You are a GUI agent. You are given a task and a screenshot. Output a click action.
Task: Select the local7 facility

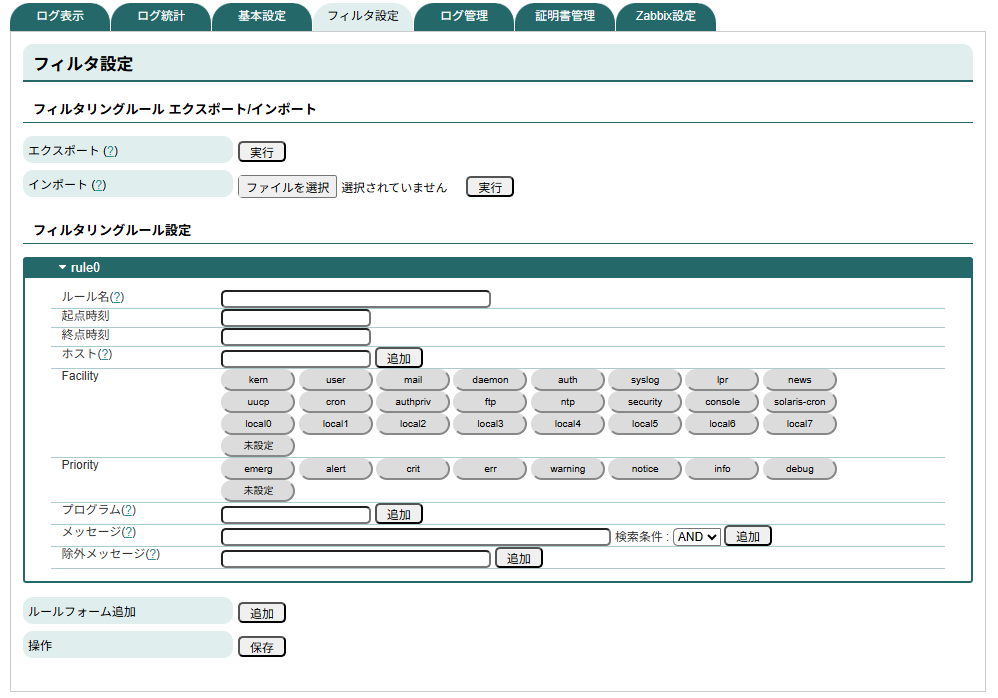coord(799,423)
